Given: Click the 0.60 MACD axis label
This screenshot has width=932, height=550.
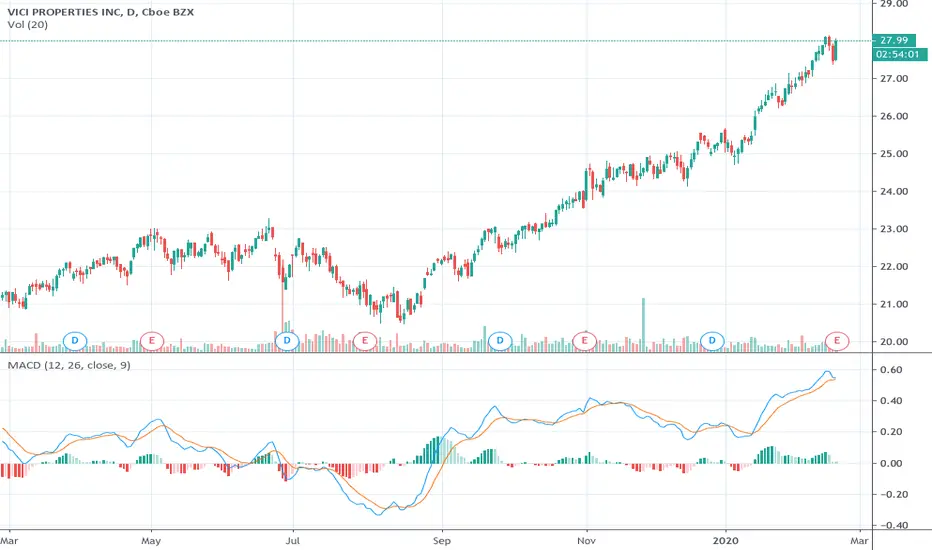Looking at the screenshot, I should tap(891, 369).
